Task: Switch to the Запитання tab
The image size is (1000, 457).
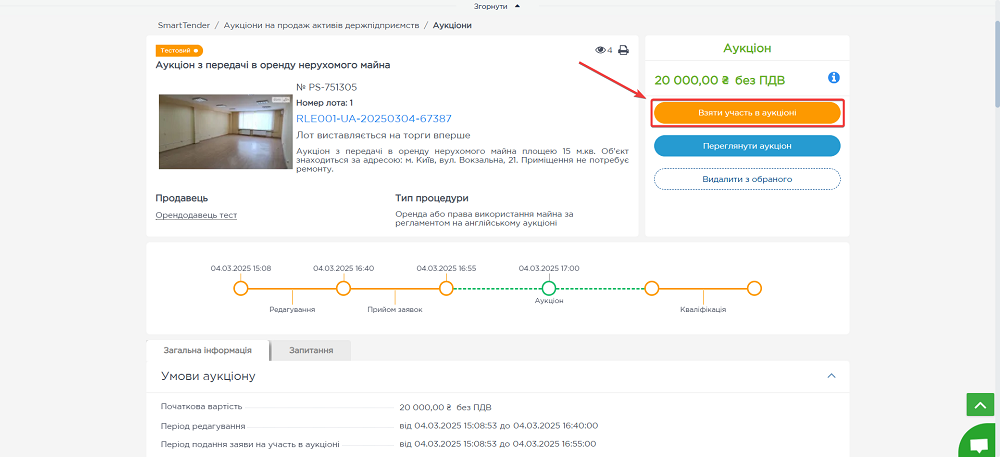Action: 311,351
